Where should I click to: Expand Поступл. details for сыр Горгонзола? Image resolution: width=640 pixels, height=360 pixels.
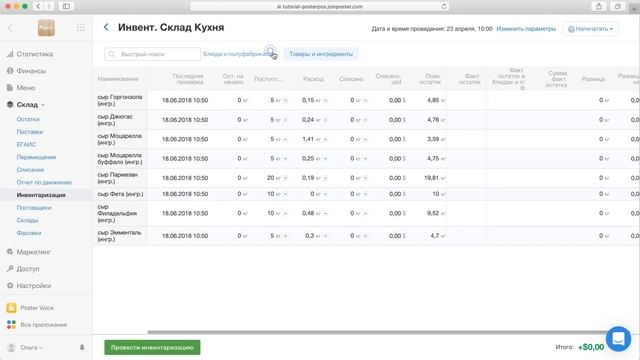coord(285,100)
